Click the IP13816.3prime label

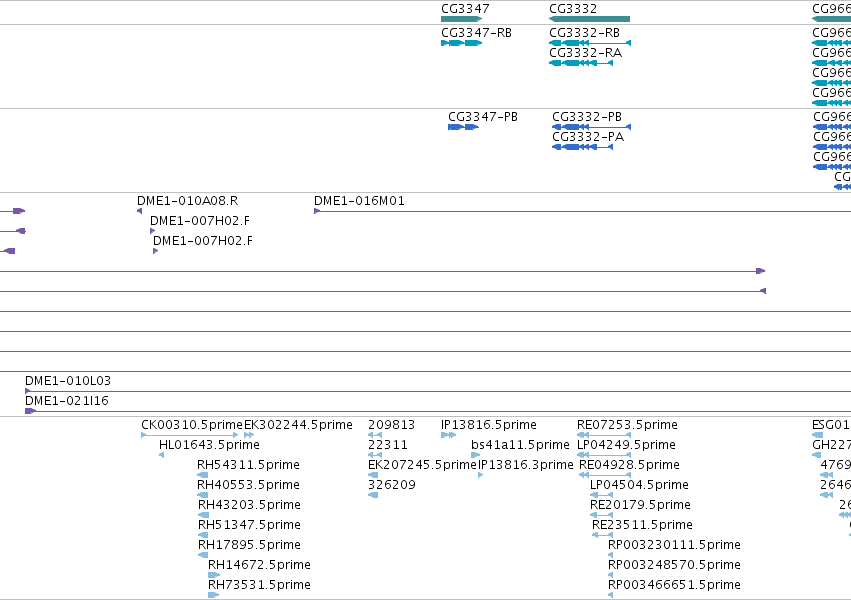pos(525,465)
